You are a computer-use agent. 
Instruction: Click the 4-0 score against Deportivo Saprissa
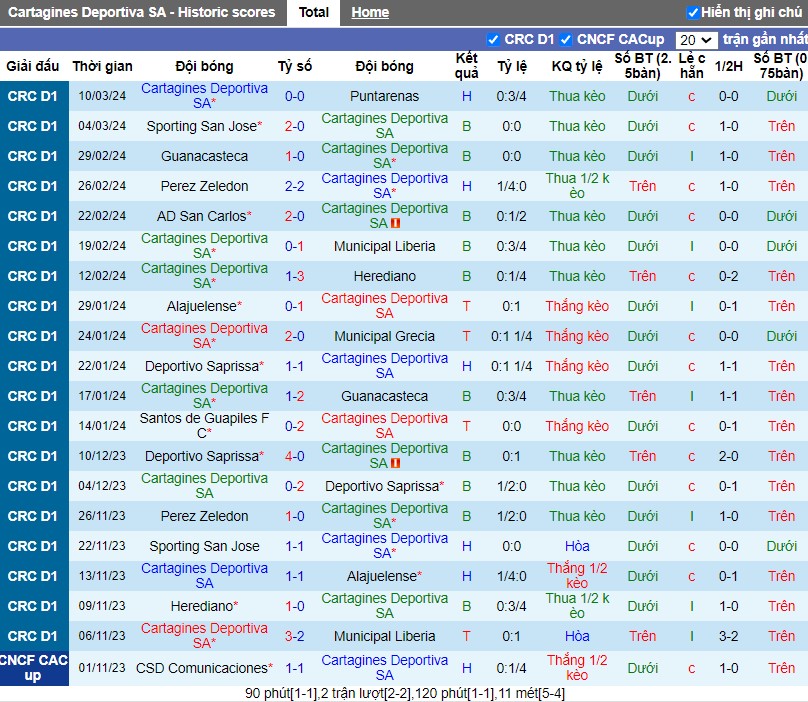[295, 456]
